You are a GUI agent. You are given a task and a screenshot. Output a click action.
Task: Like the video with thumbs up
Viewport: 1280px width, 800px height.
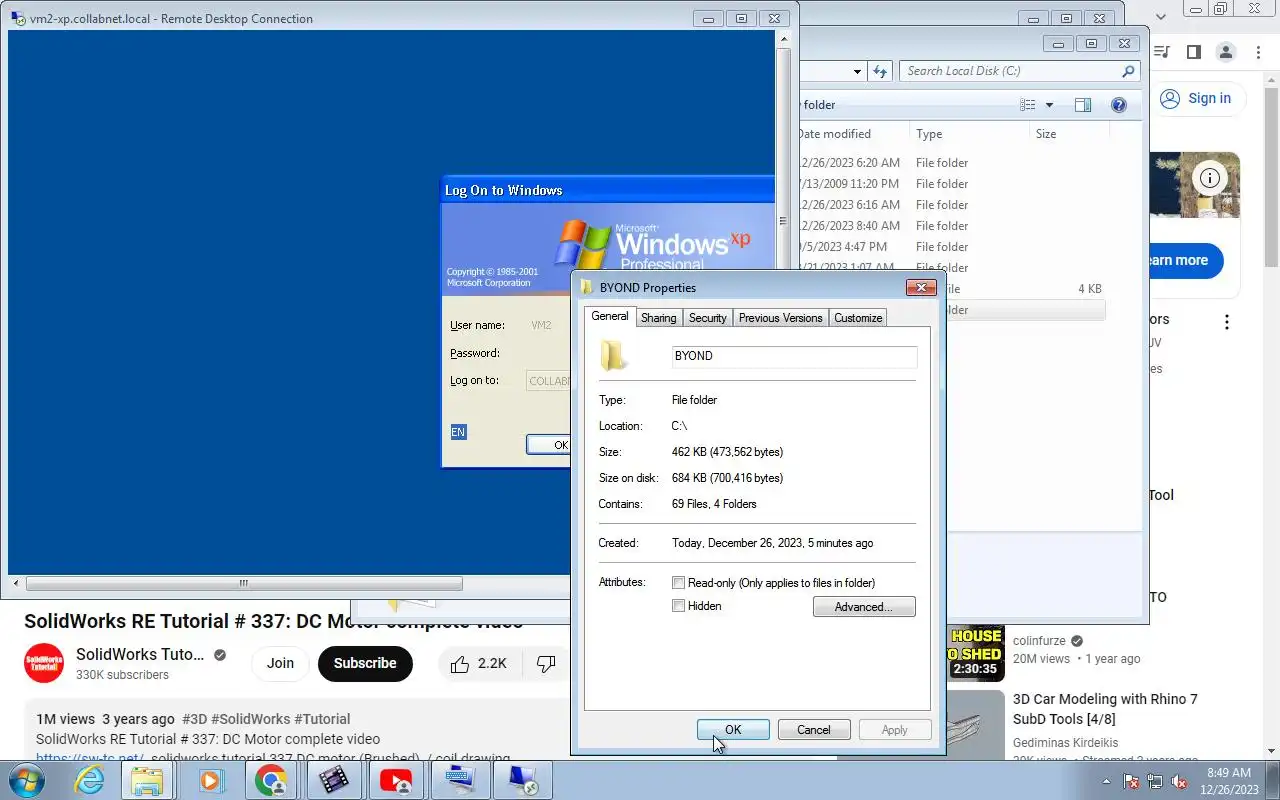479,664
